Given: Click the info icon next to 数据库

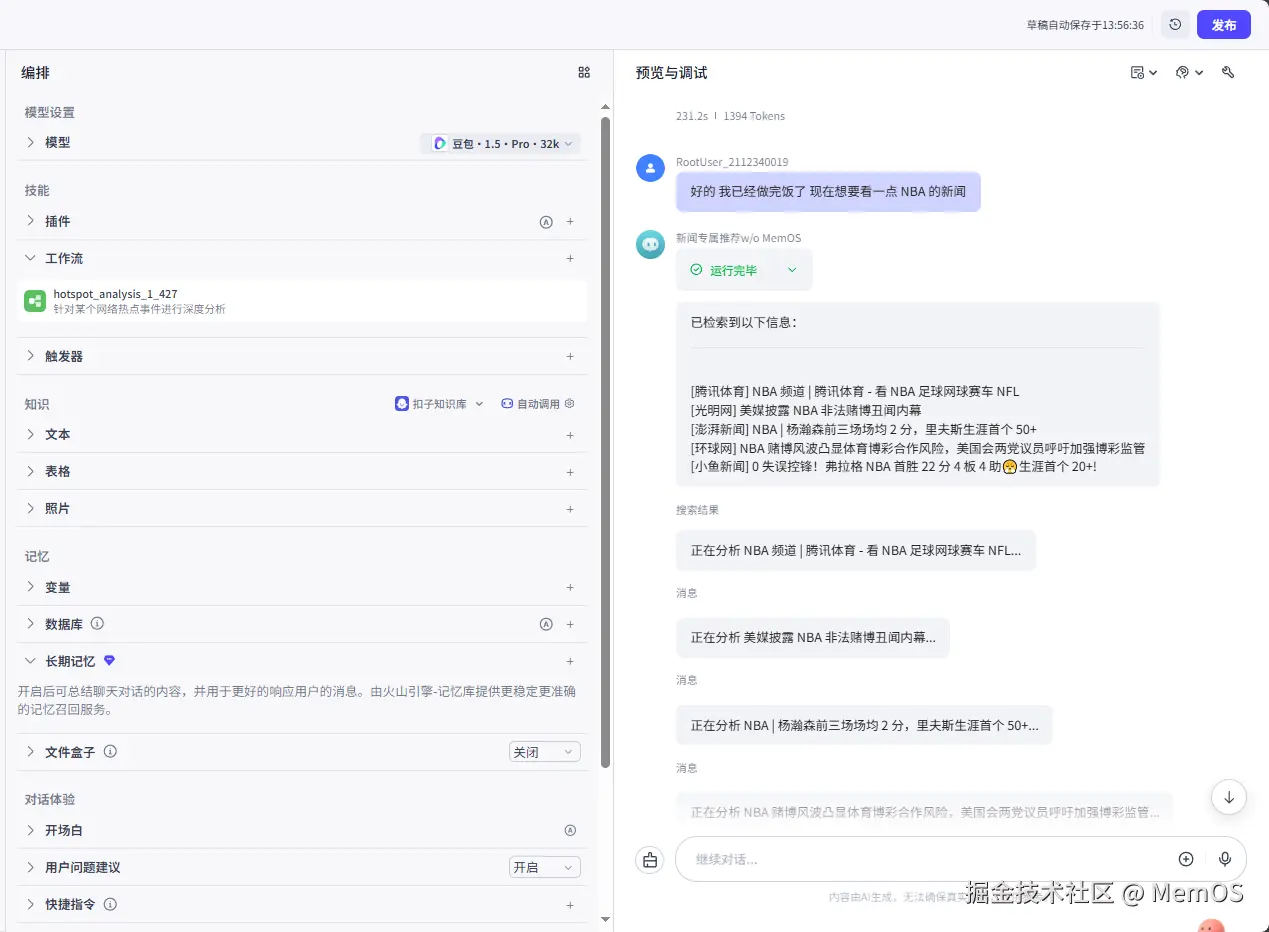Looking at the screenshot, I should (x=97, y=623).
